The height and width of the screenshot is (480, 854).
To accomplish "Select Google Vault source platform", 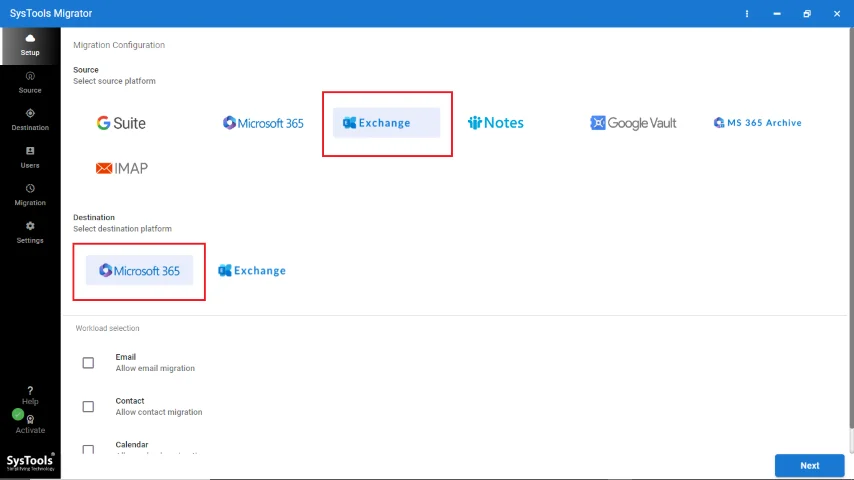I will click(633, 123).
